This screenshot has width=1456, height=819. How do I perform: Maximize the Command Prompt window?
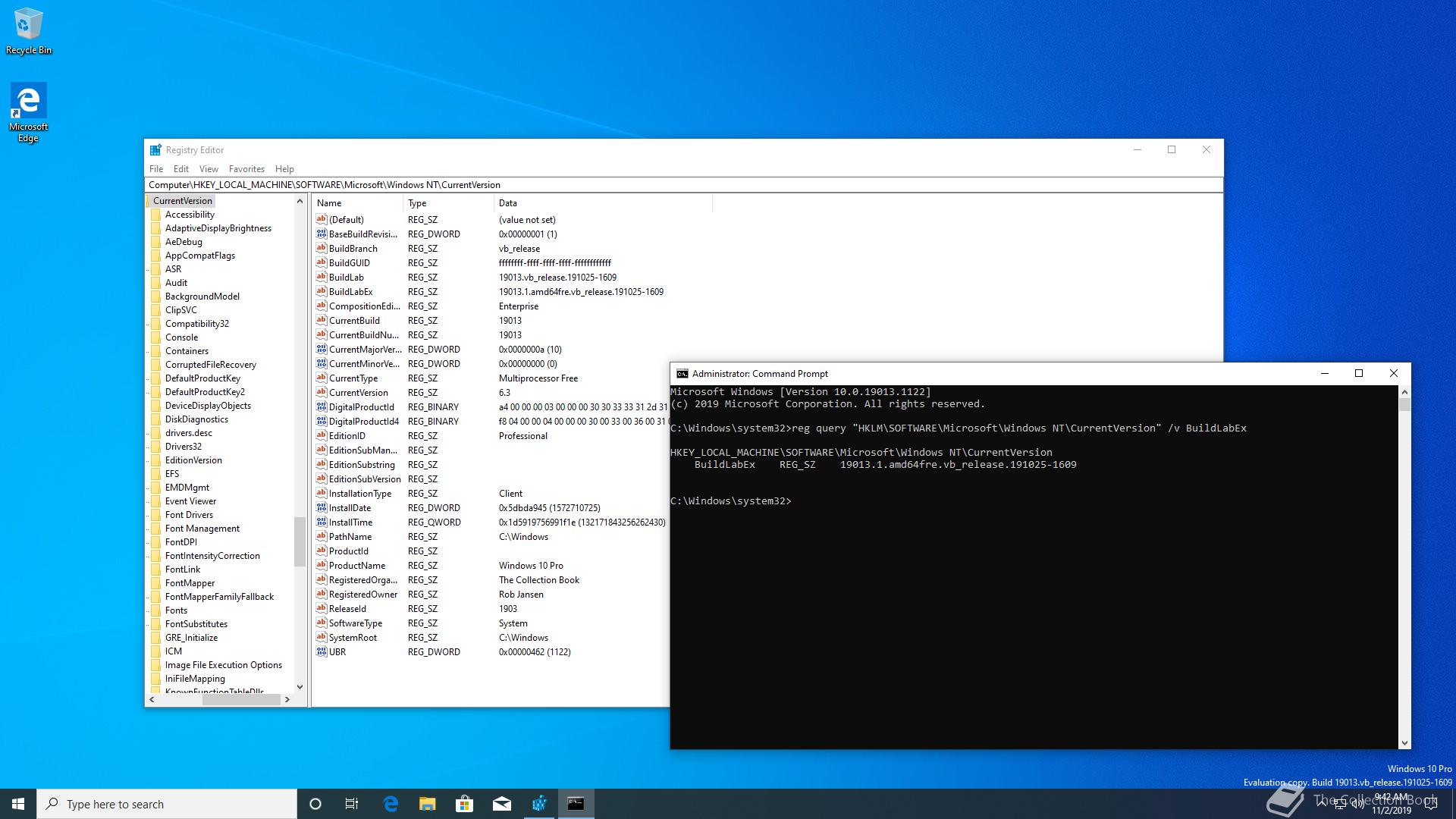1359,373
